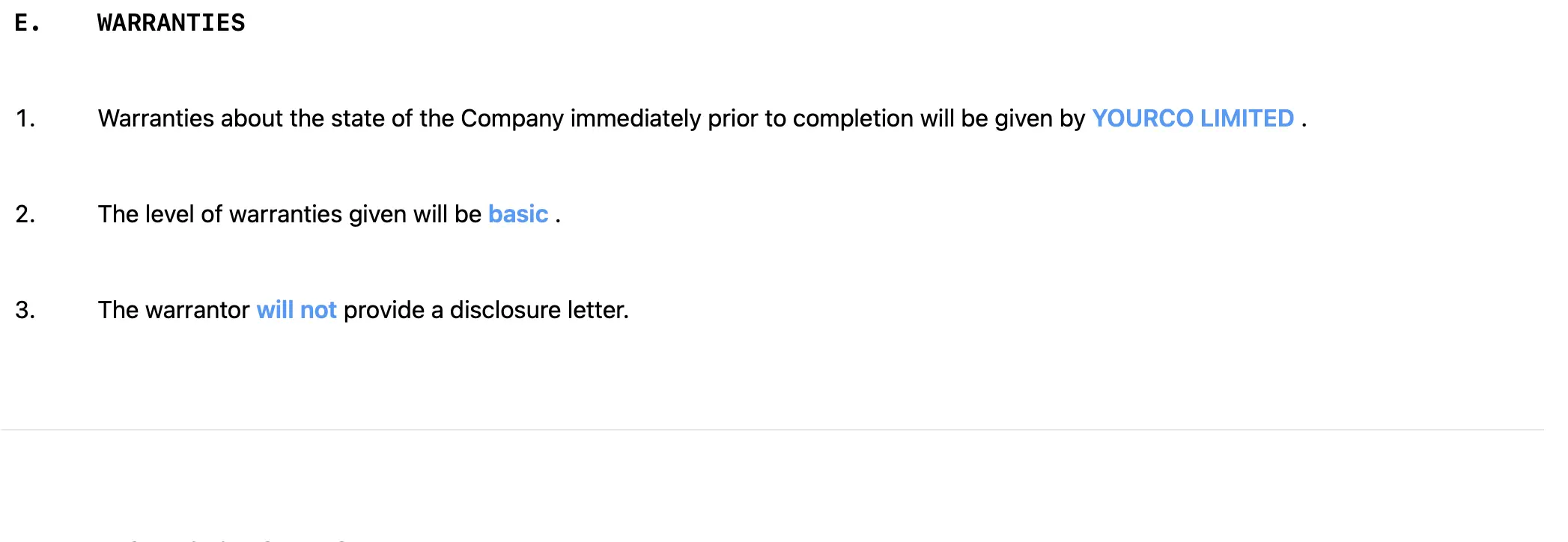The image size is (1568, 542).
Task: Click the blue 'will not' option text
Action: (x=297, y=310)
